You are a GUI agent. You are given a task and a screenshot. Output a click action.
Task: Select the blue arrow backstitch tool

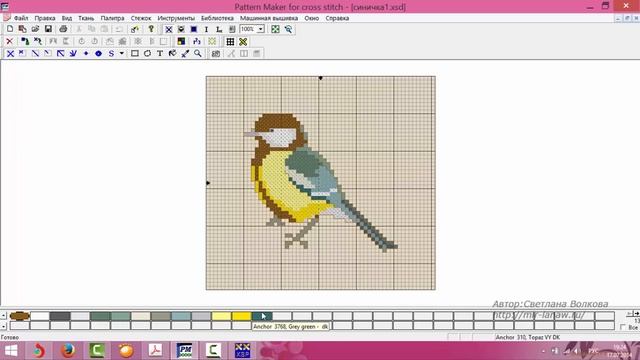tap(60, 53)
